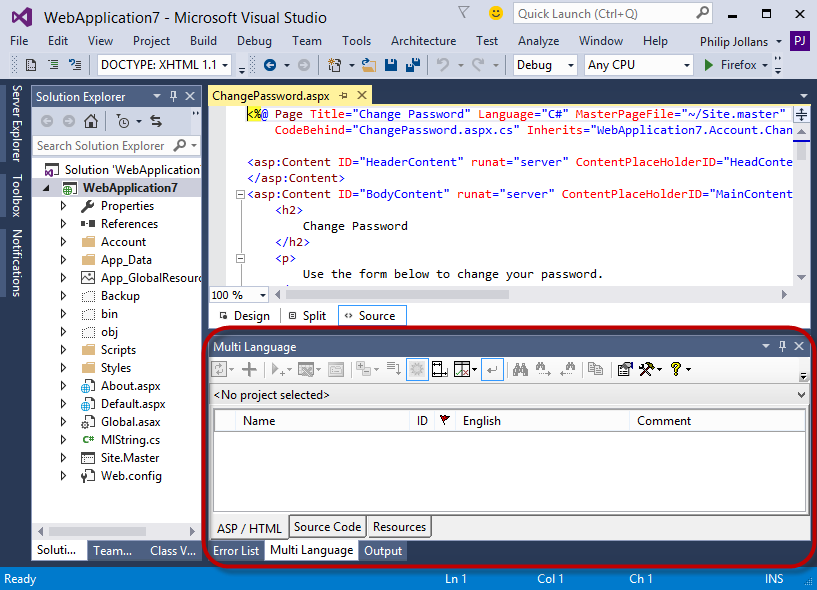817x590 pixels.
Task: Click the feedback smiley face icon
Action: click(496, 13)
